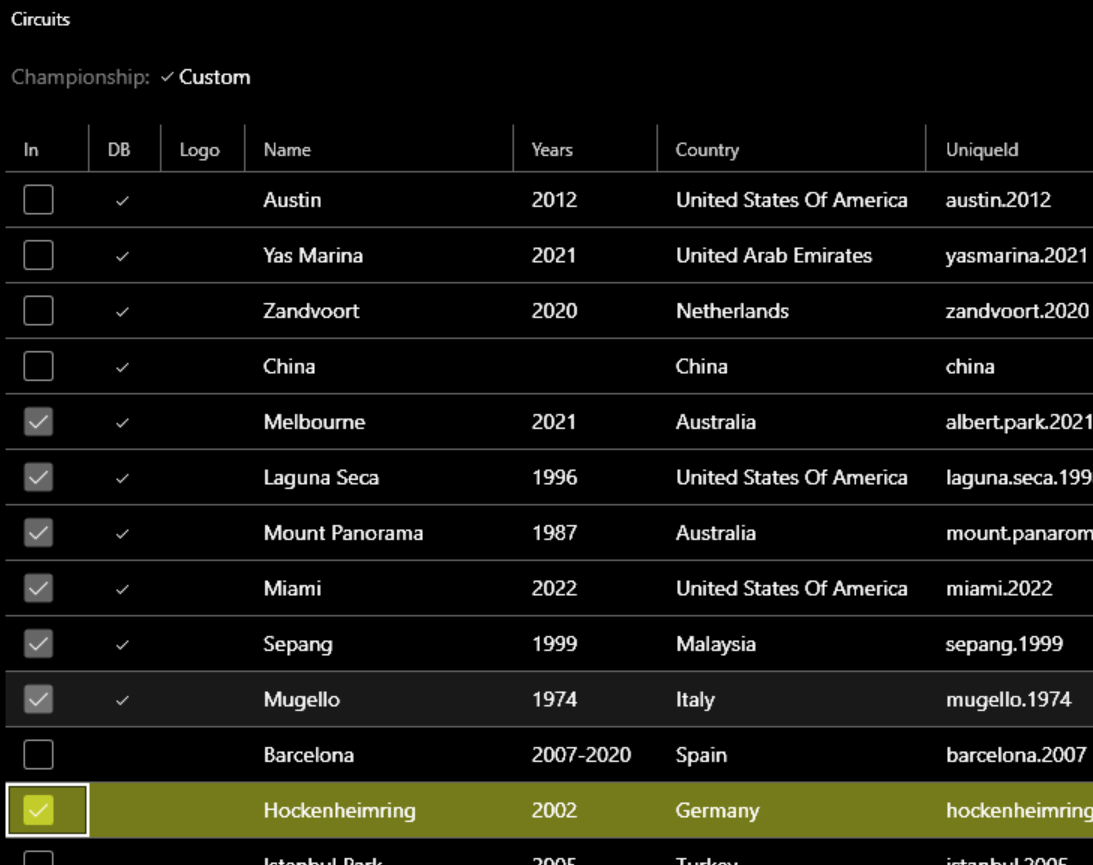The height and width of the screenshot is (865, 1093).
Task: Check the In box for Barcelona
Action: 38,754
